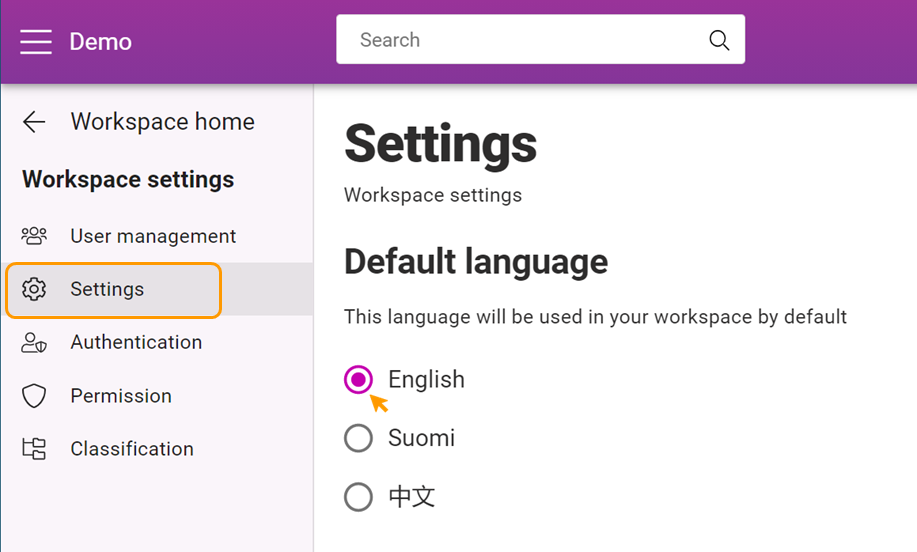Click the back arrow icon

pos(34,122)
